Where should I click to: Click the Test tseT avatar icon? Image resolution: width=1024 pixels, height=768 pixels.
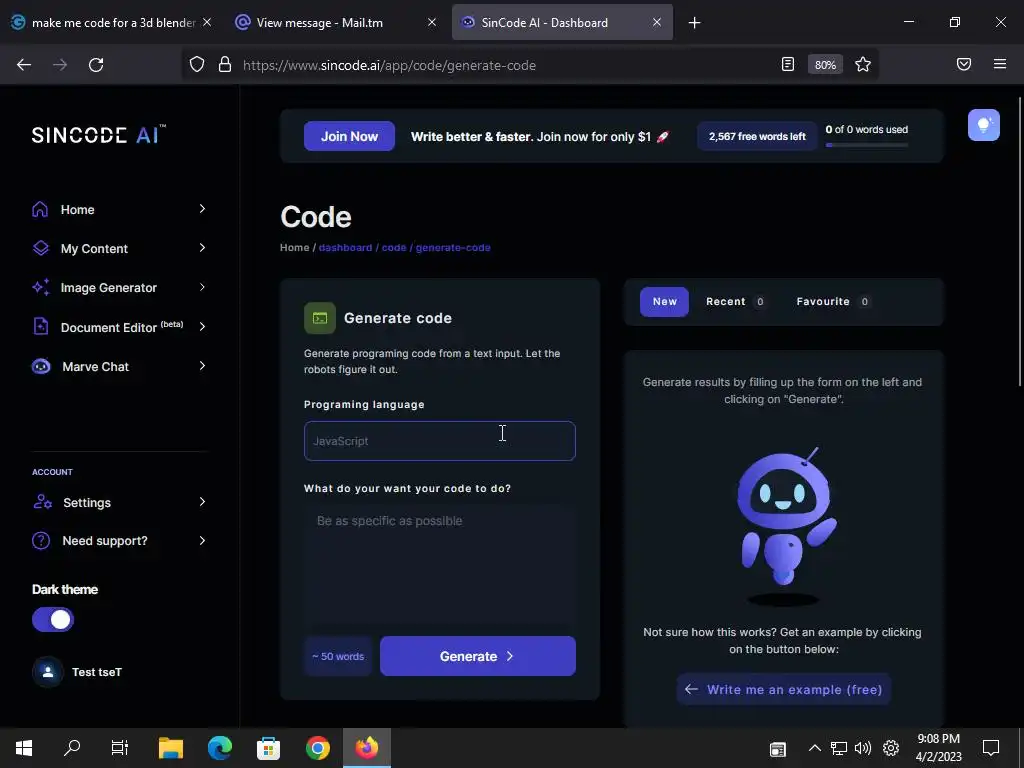(48, 671)
